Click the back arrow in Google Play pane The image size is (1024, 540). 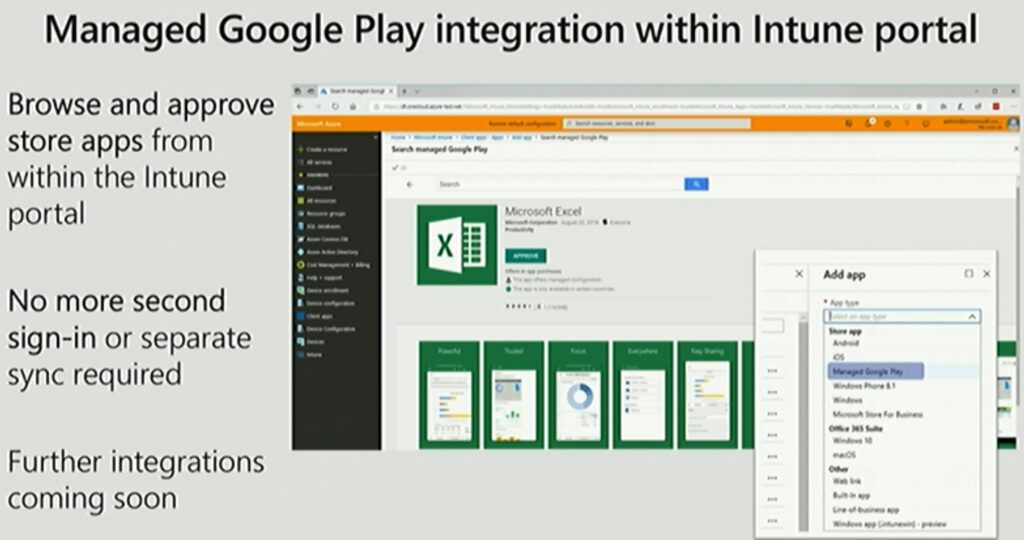point(410,185)
